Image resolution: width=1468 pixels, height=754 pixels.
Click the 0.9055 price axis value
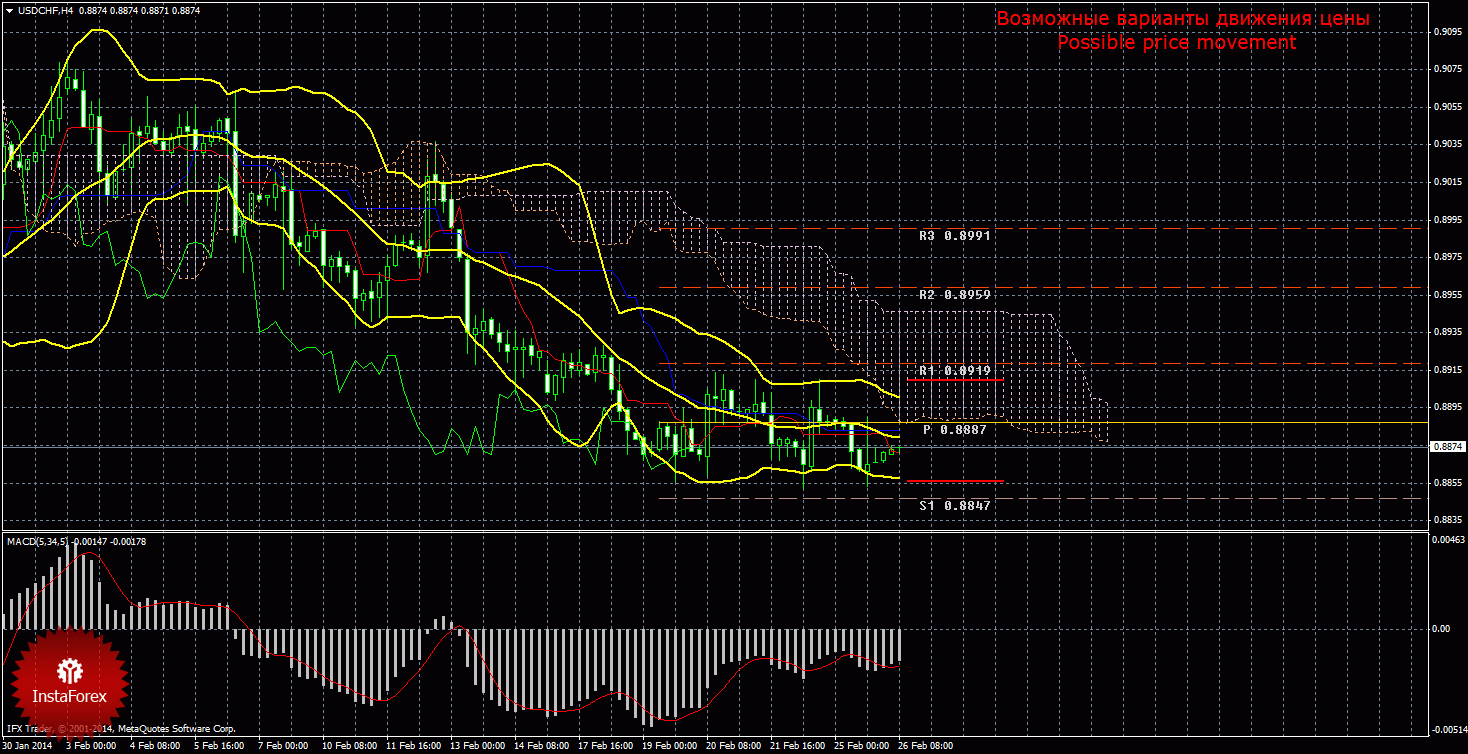(x=1446, y=107)
